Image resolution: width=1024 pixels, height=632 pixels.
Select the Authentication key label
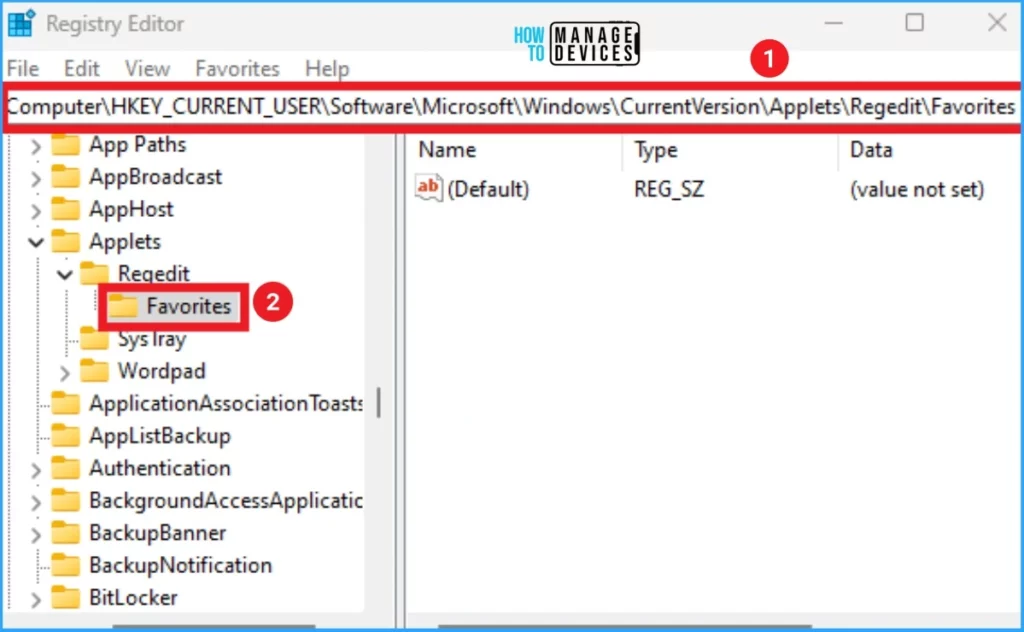click(x=160, y=468)
